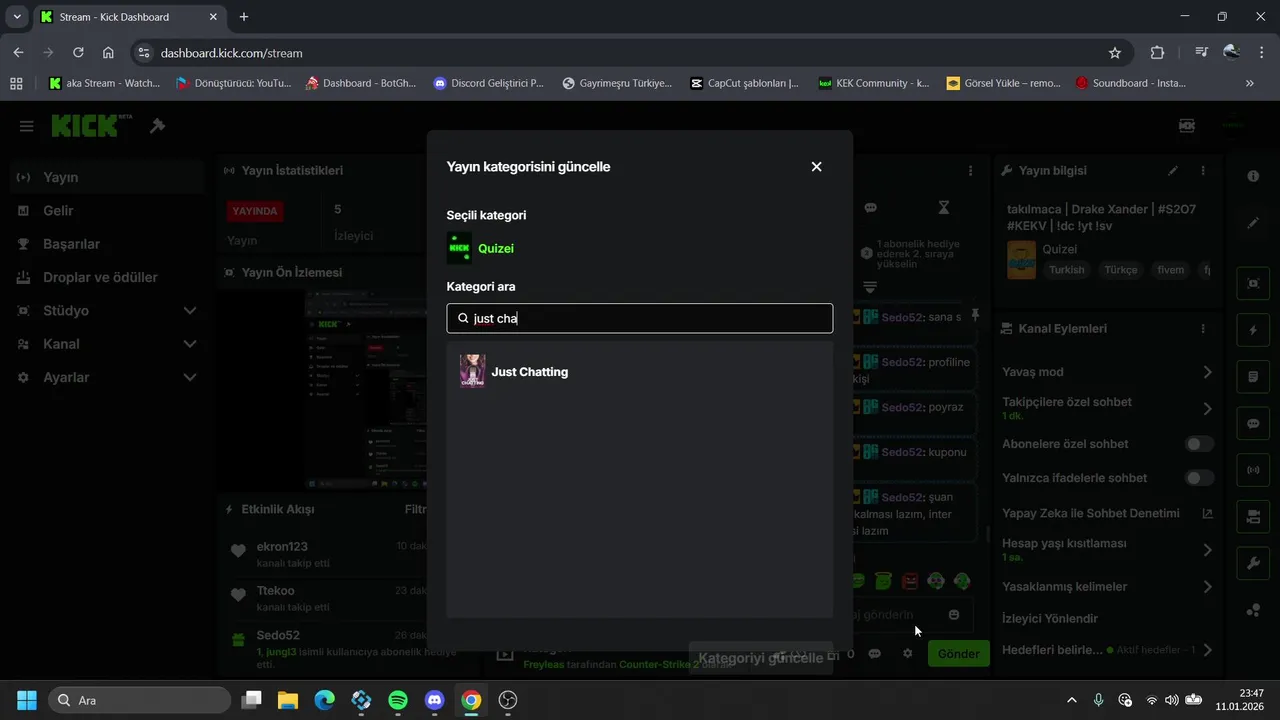The width and height of the screenshot is (1280, 720).
Task: Click the stream preview thumbnail
Action: tap(365, 389)
